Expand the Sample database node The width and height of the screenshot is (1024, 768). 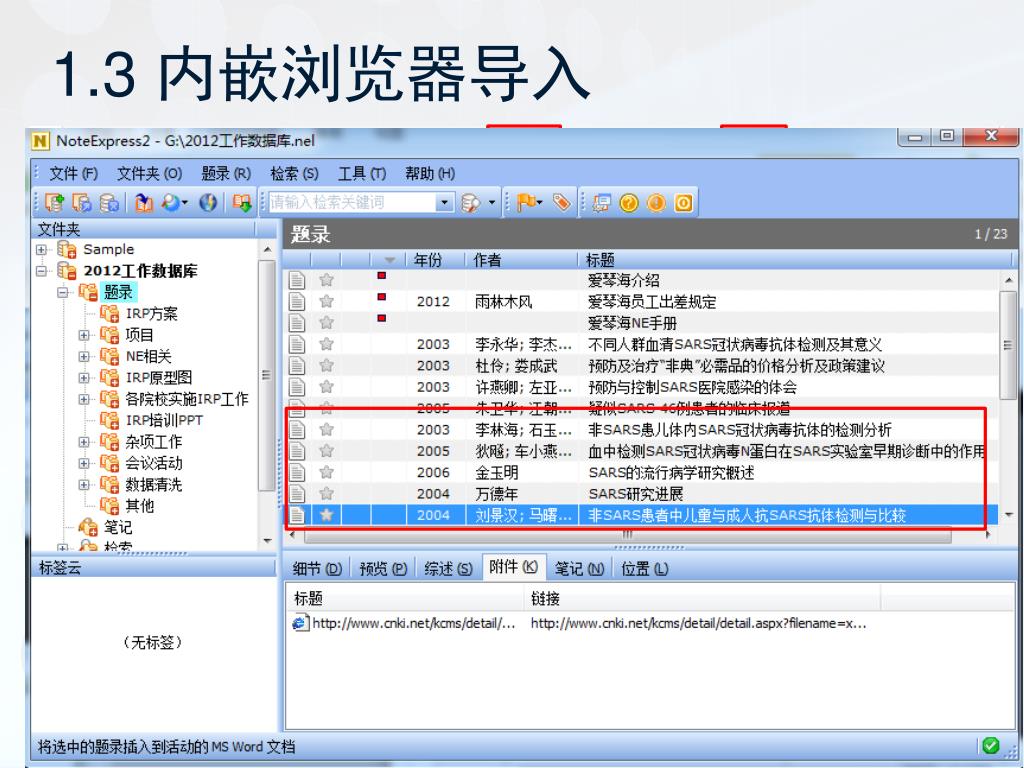coord(42,249)
